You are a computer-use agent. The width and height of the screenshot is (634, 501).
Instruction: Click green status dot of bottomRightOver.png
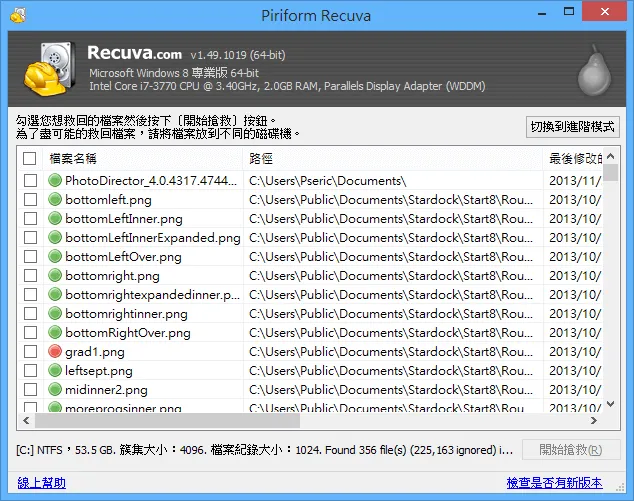[55, 332]
